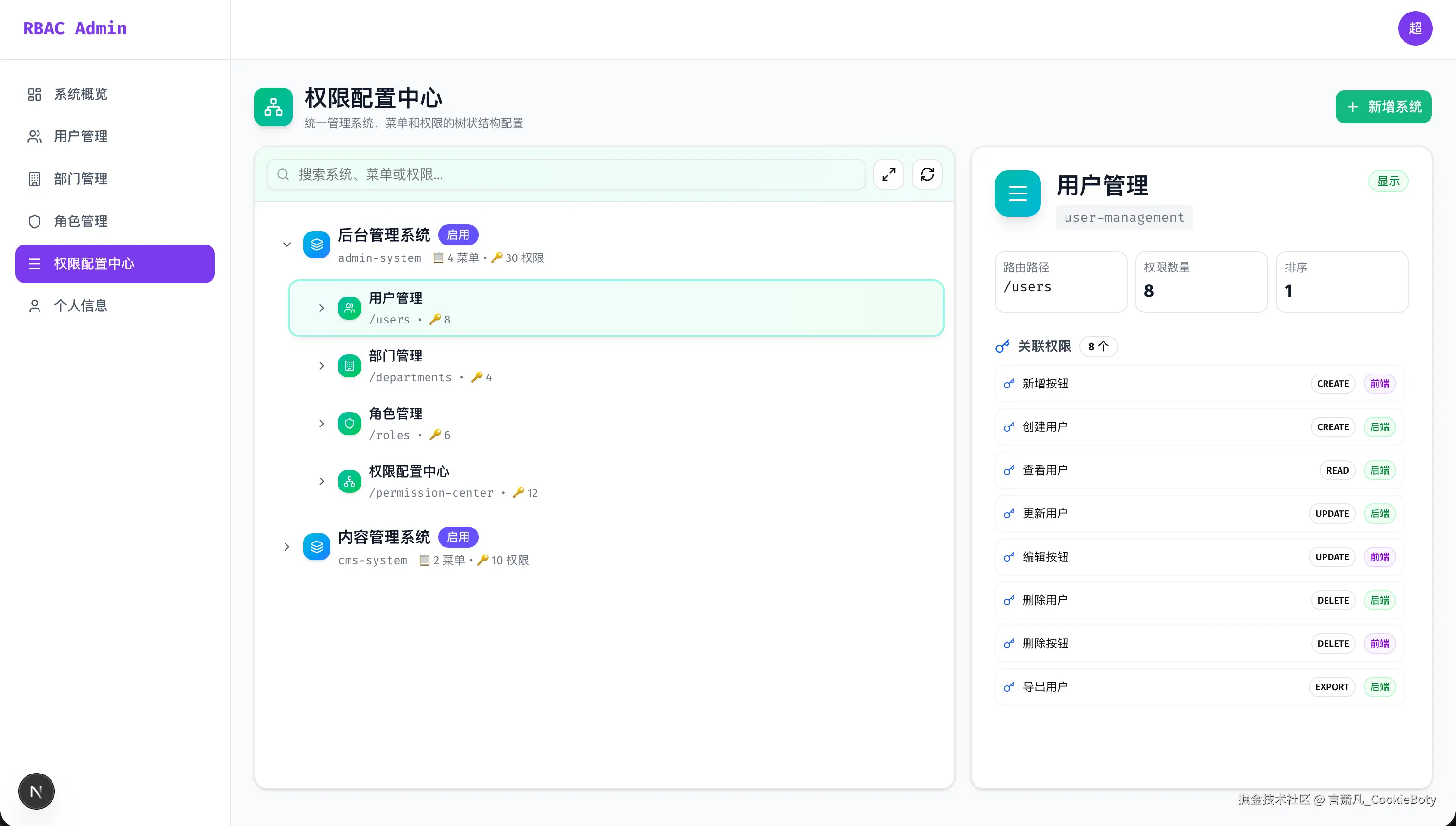Click the expand-all arrows icon

(x=889, y=174)
